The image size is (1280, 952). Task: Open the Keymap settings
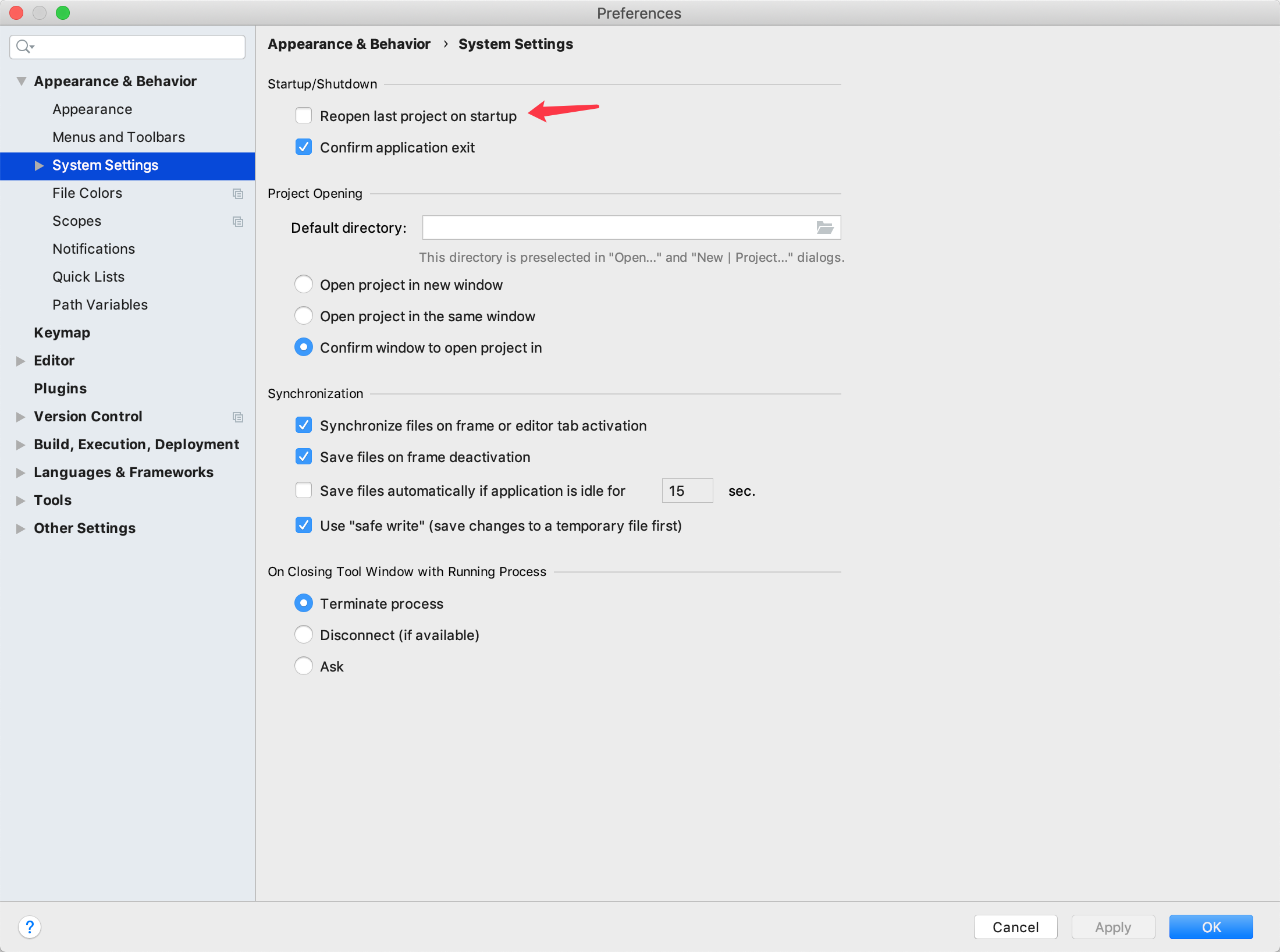point(62,333)
